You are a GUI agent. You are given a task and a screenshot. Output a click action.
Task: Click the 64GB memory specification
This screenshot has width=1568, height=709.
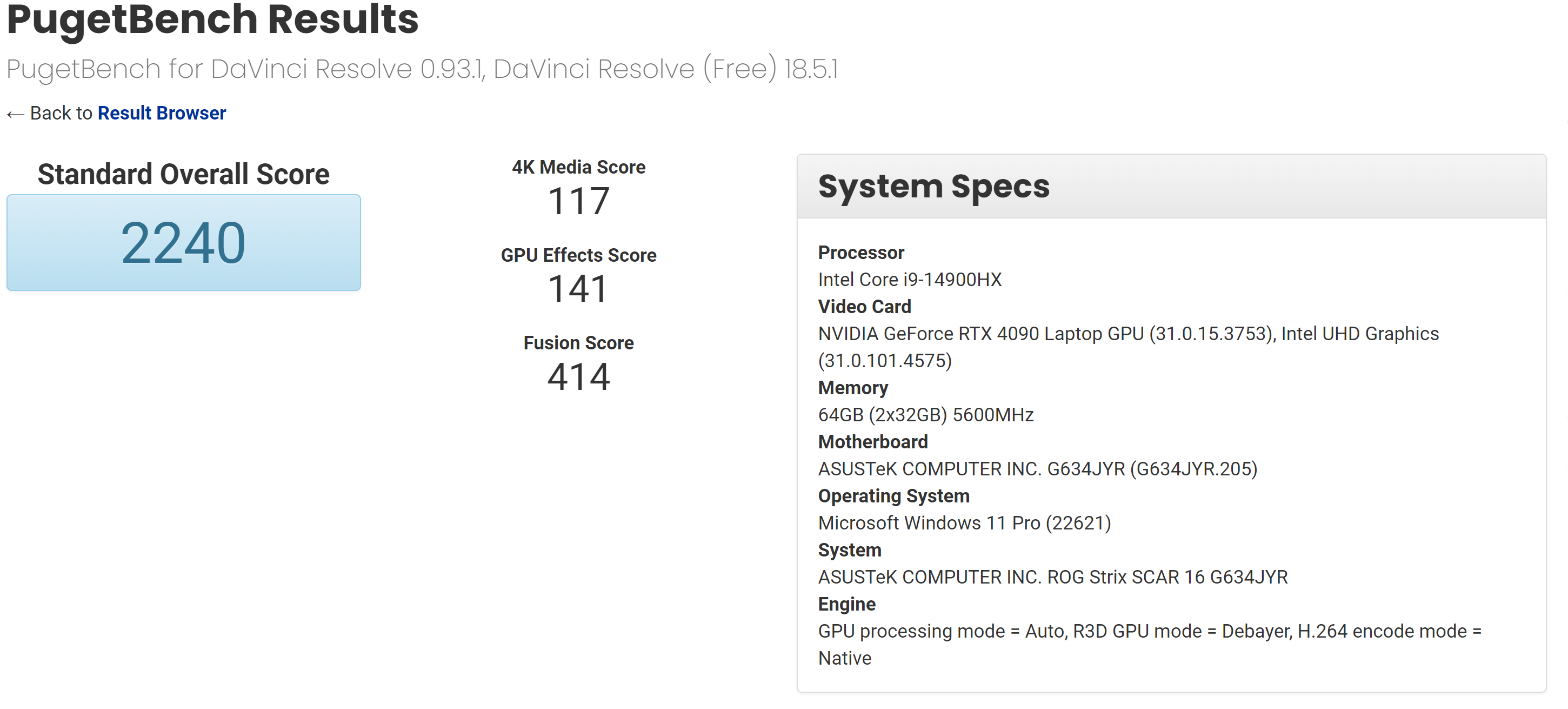pyautogui.click(x=925, y=415)
